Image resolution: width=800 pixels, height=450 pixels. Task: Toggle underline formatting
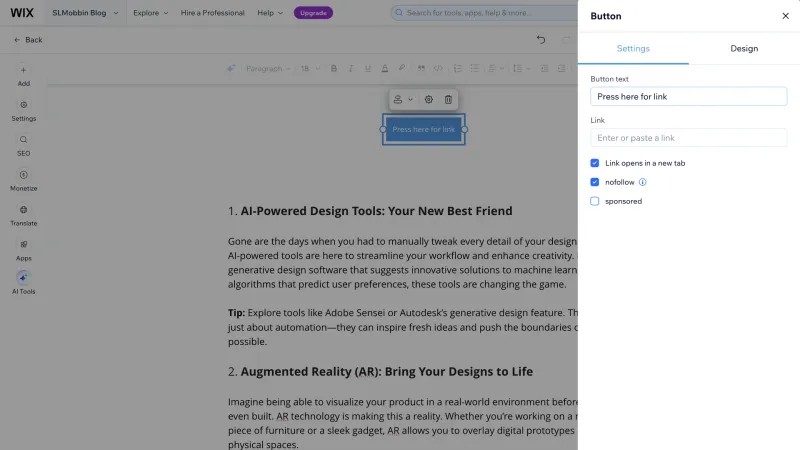[x=368, y=68]
